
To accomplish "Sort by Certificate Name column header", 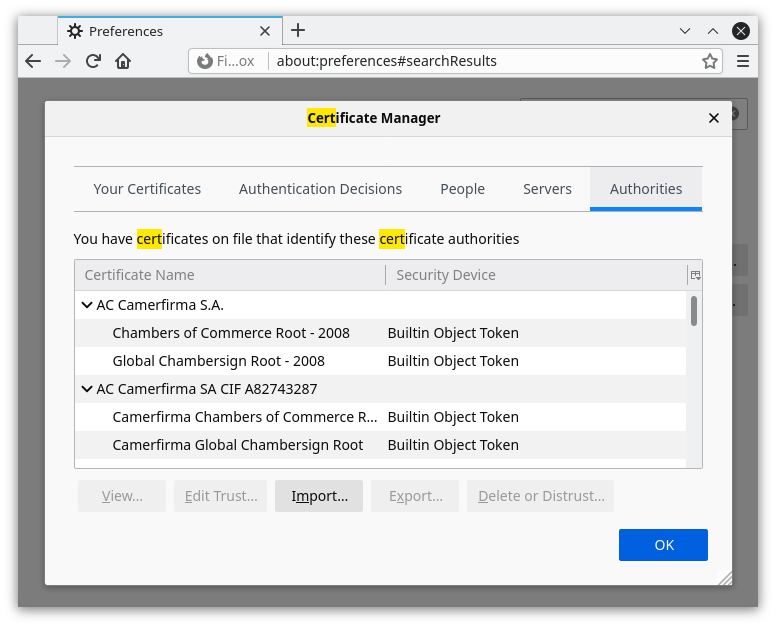I will tap(230, 275).
